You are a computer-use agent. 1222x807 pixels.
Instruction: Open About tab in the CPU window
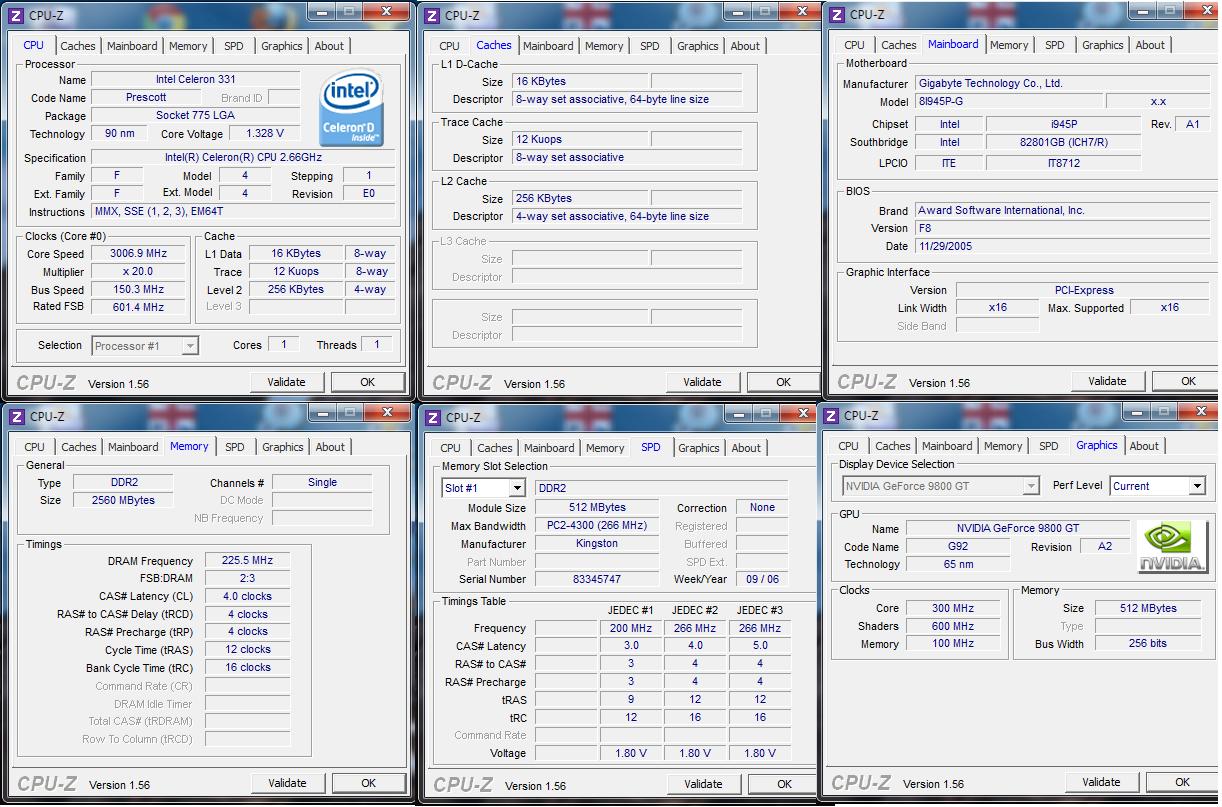pyautogui.click(x=329, y=46)
